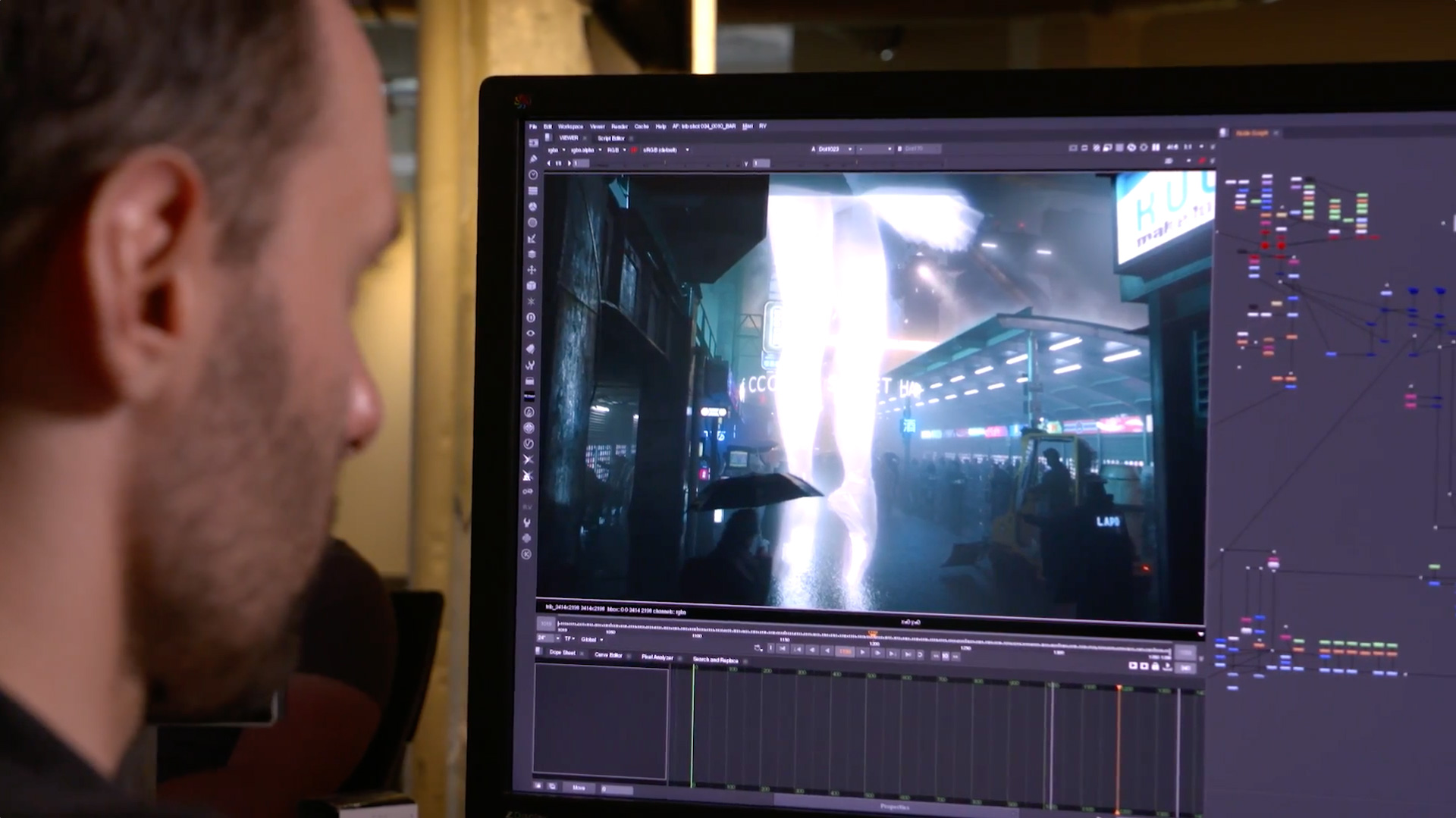Viewport: 1456px width, 818px height.
Task: Open the Keyer nodes toolbar menu
Action: click(x=532, y=238)
